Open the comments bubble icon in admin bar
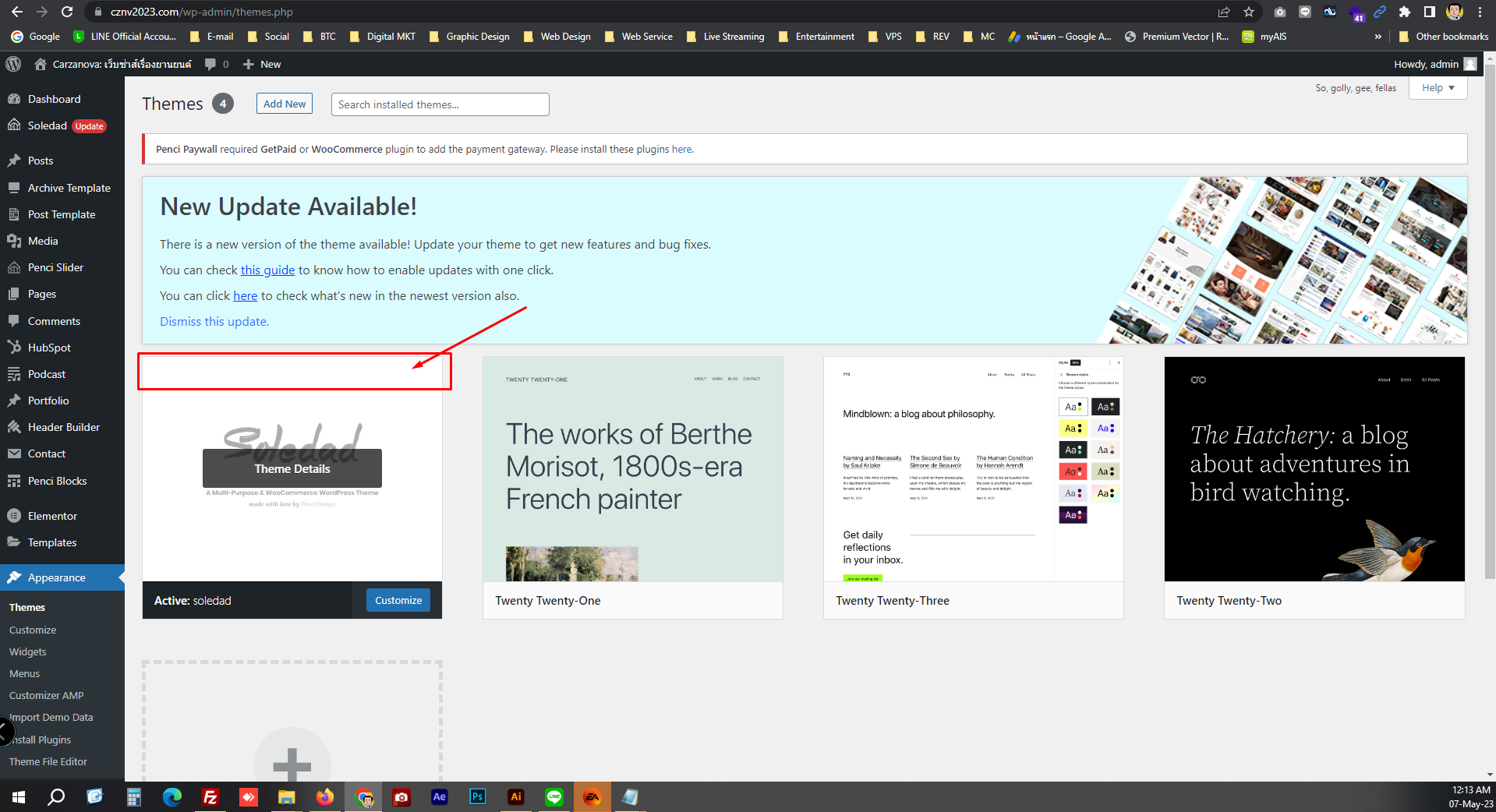The height and width of the screenshot is (812, 1496). [x=216, y=64]
